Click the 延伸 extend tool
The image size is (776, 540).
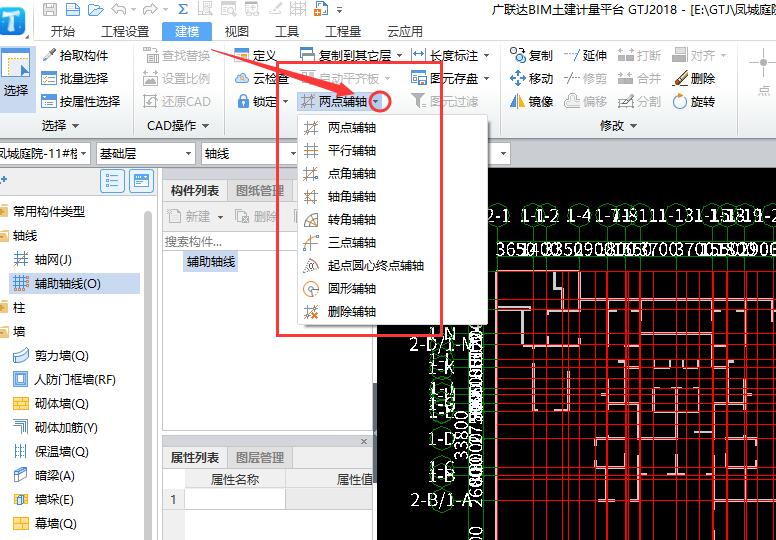point(585,55)
